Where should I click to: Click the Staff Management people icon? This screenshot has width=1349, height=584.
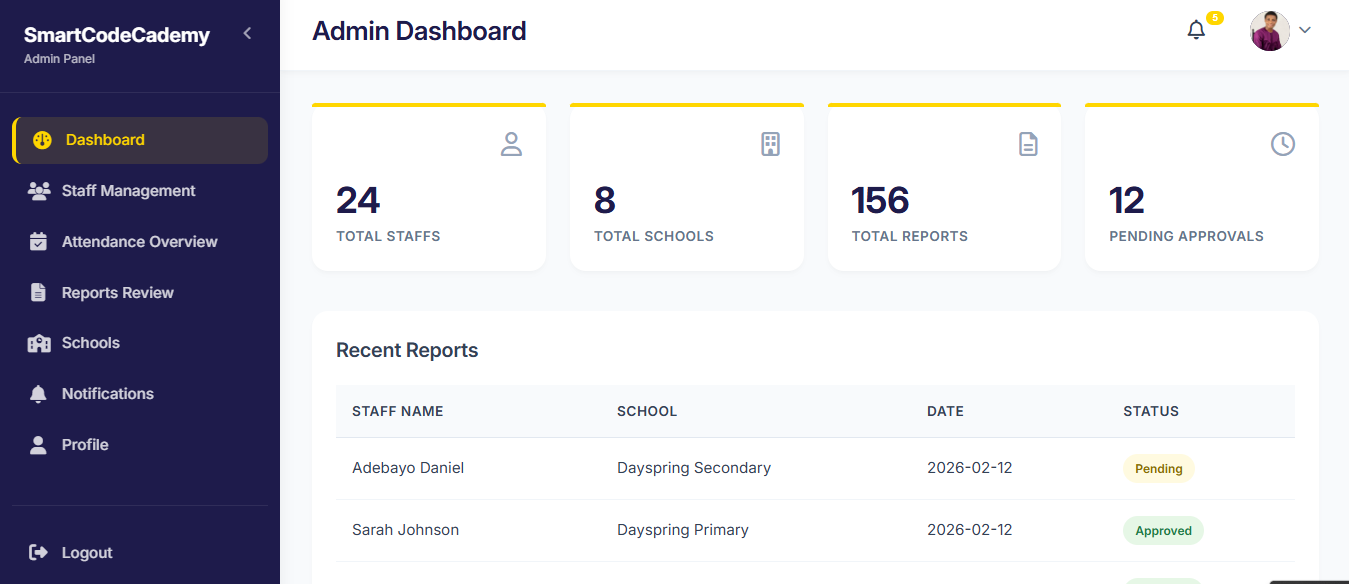[x=39, y=191]
